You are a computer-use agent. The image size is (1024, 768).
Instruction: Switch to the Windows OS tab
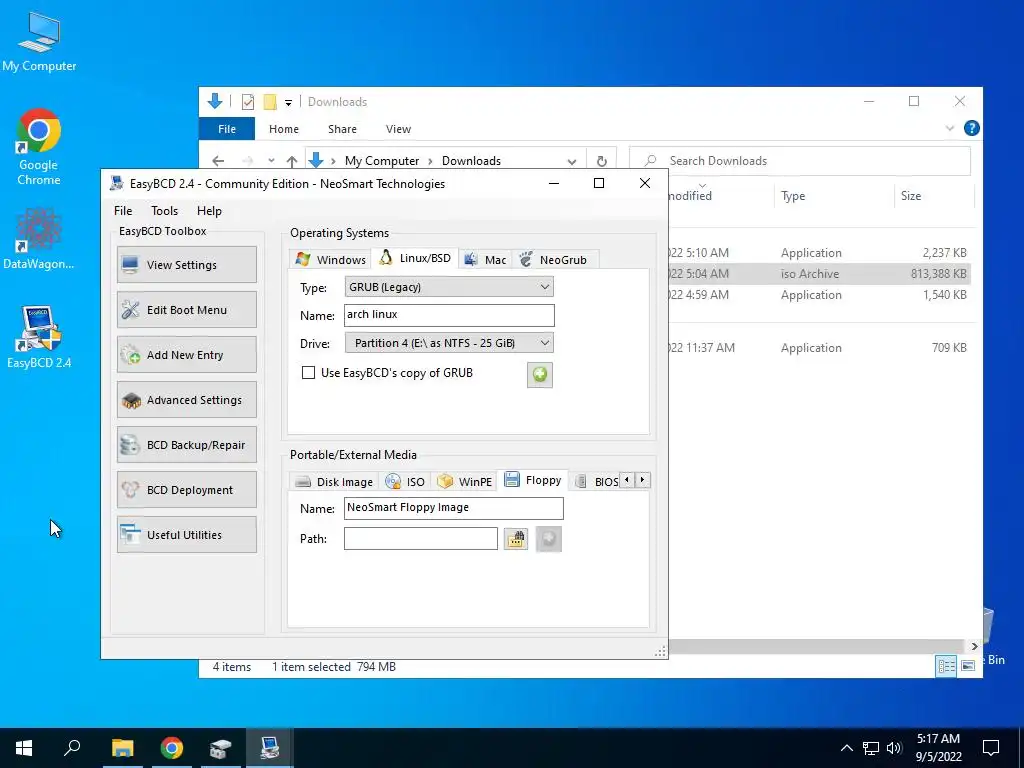click(331, 259)
